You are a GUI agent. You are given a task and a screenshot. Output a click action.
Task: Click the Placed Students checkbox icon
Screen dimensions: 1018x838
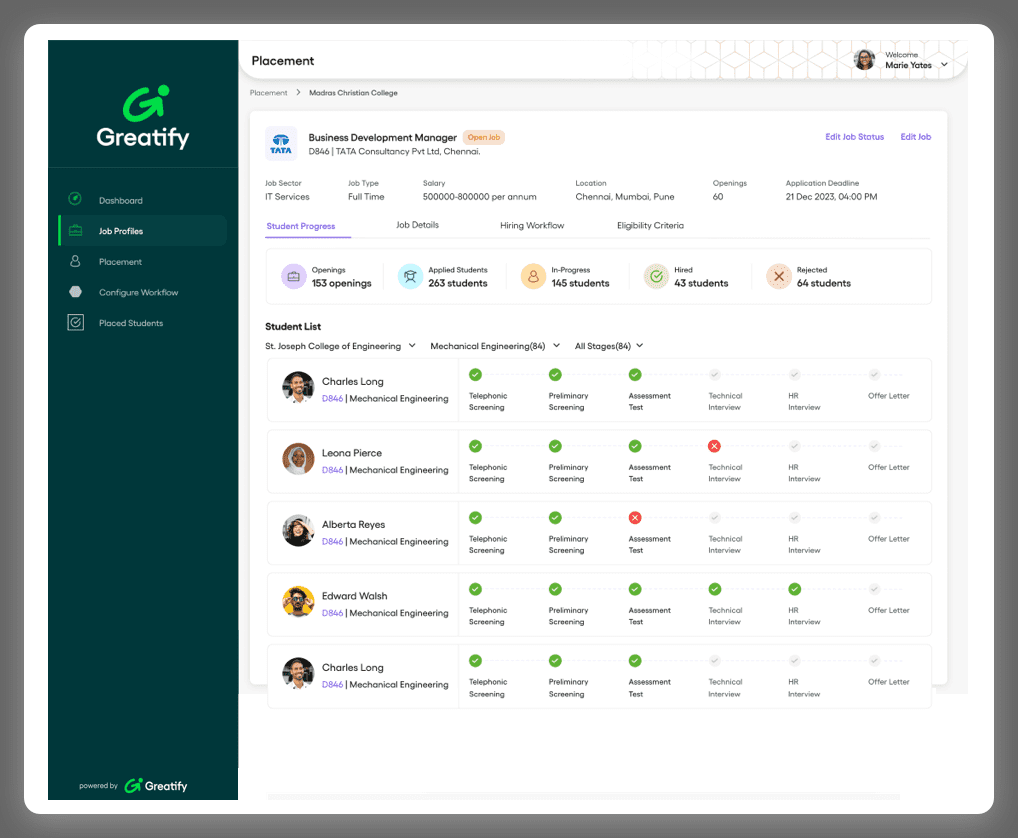point(75,323)
